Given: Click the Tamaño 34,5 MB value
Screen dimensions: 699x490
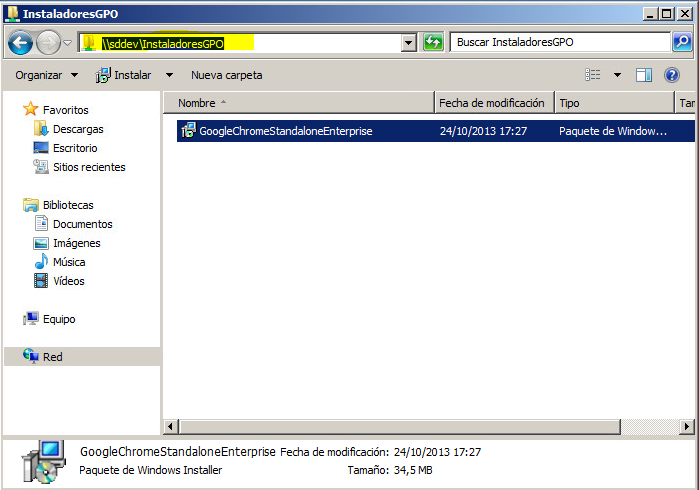Looking at the screenshot, I should point(413,470).
